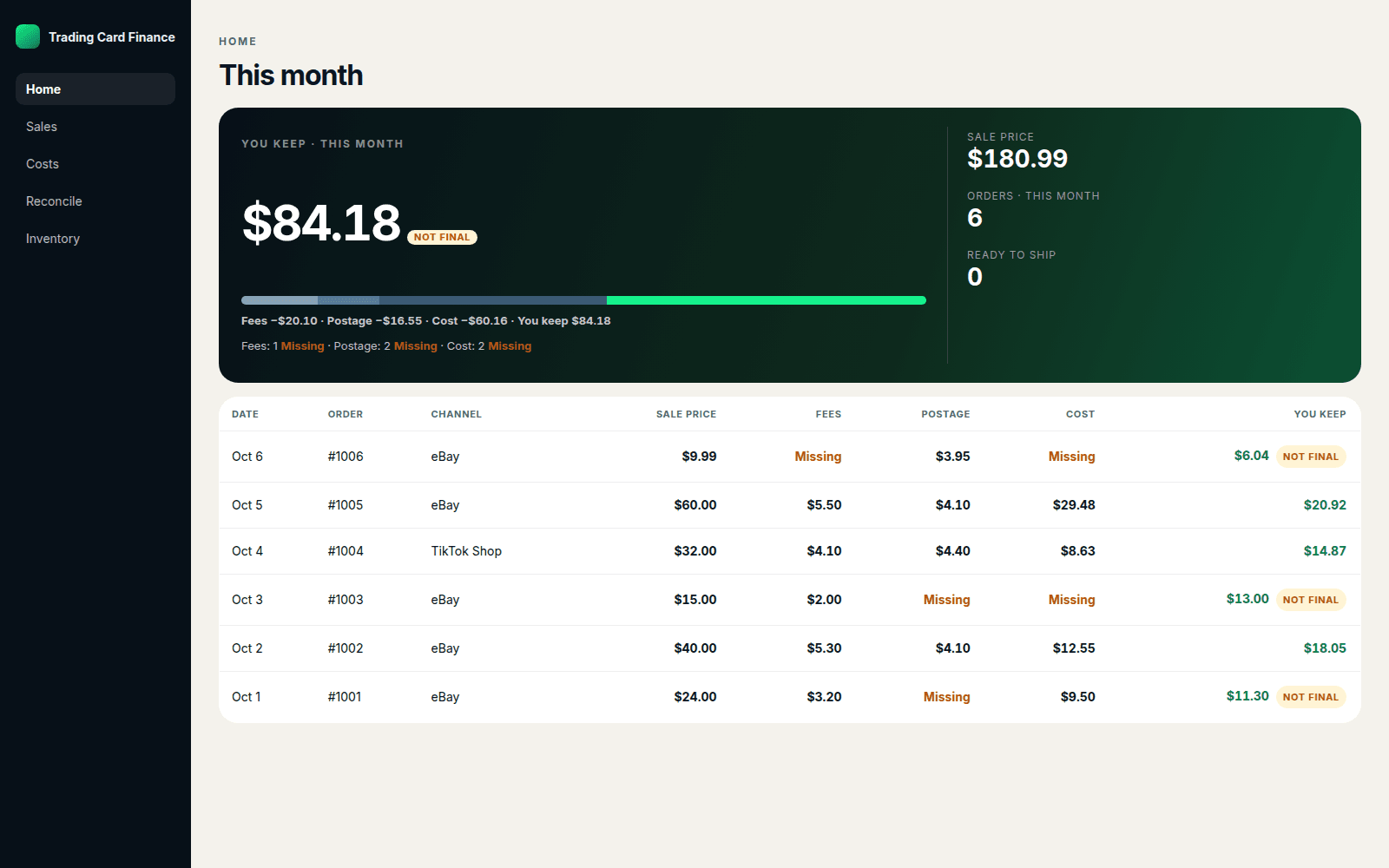Click the YOU KEEP column header
Viewport: 1389px width, 868px height.
click(x=1320, y=414)
